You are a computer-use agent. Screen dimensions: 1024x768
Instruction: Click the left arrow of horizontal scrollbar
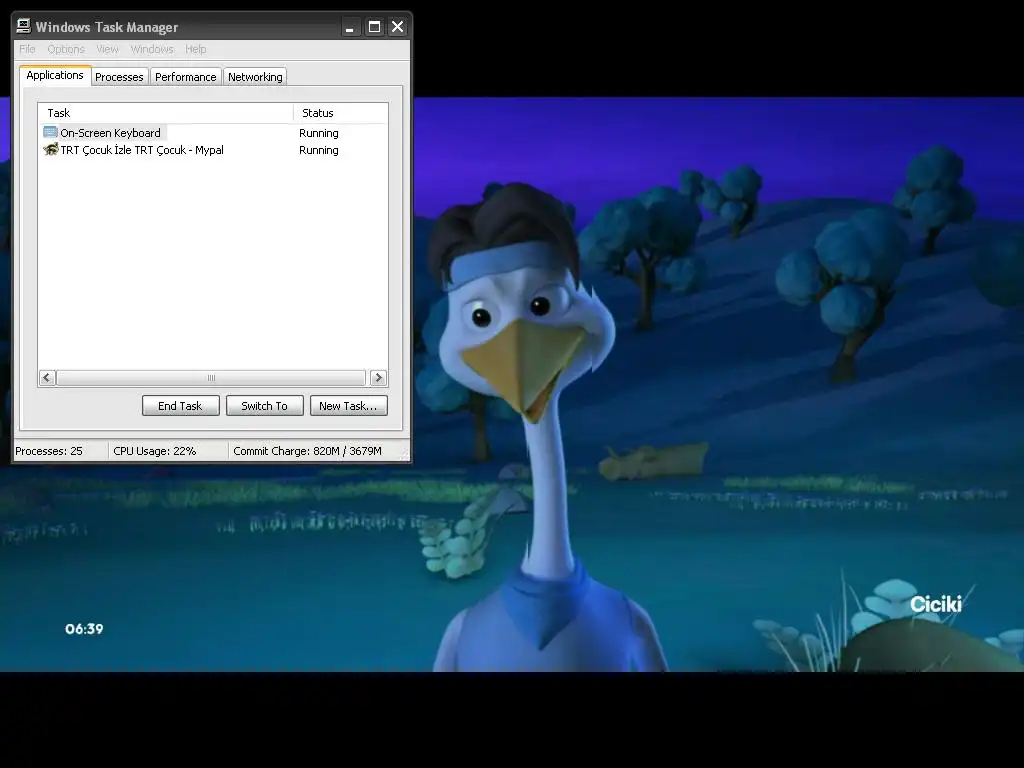click(x=47, y=377)
